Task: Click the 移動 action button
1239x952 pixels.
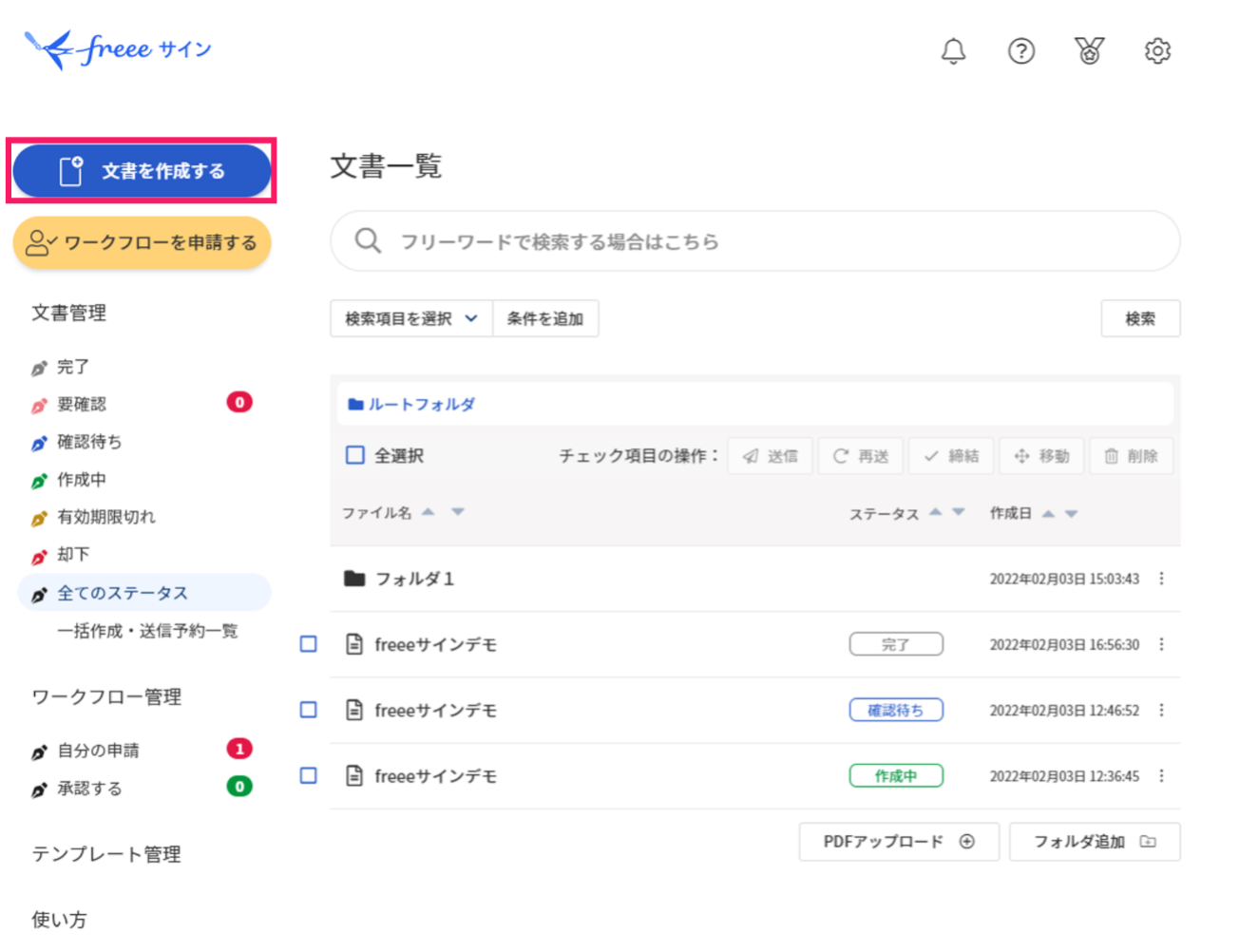Action: (x=1041, y=456)
